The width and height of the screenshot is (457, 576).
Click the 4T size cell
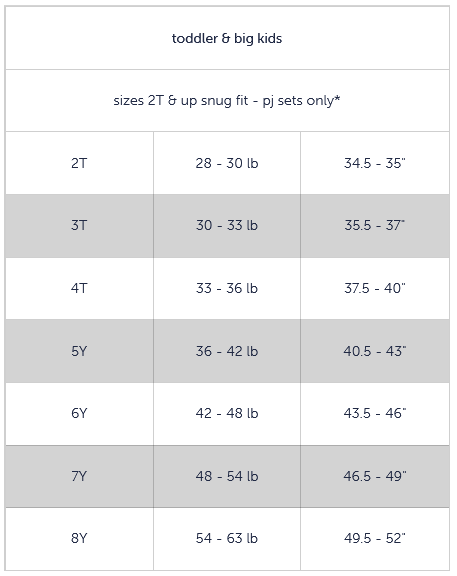pyautogui.click(x=79, y=288)
